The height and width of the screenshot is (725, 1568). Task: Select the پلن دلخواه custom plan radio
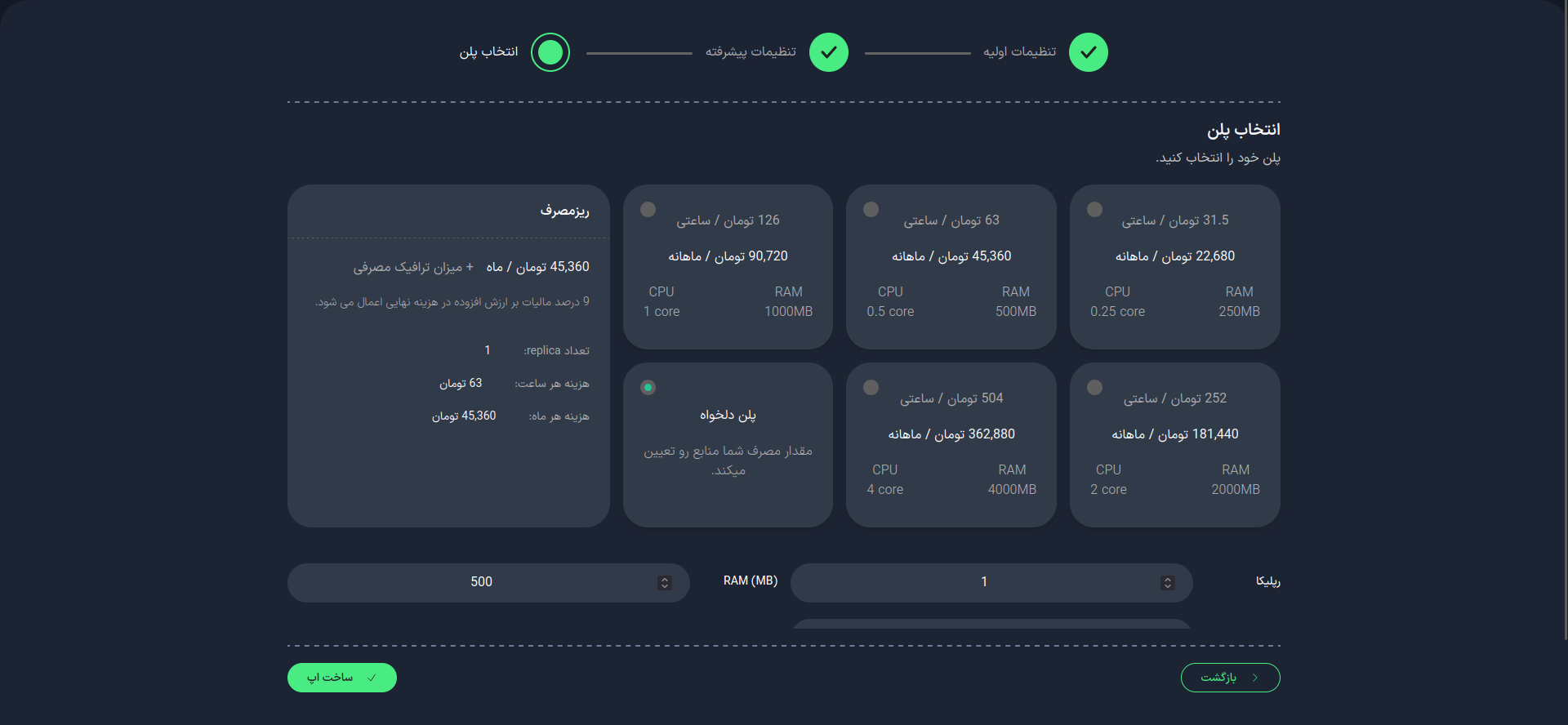(648, 387)
